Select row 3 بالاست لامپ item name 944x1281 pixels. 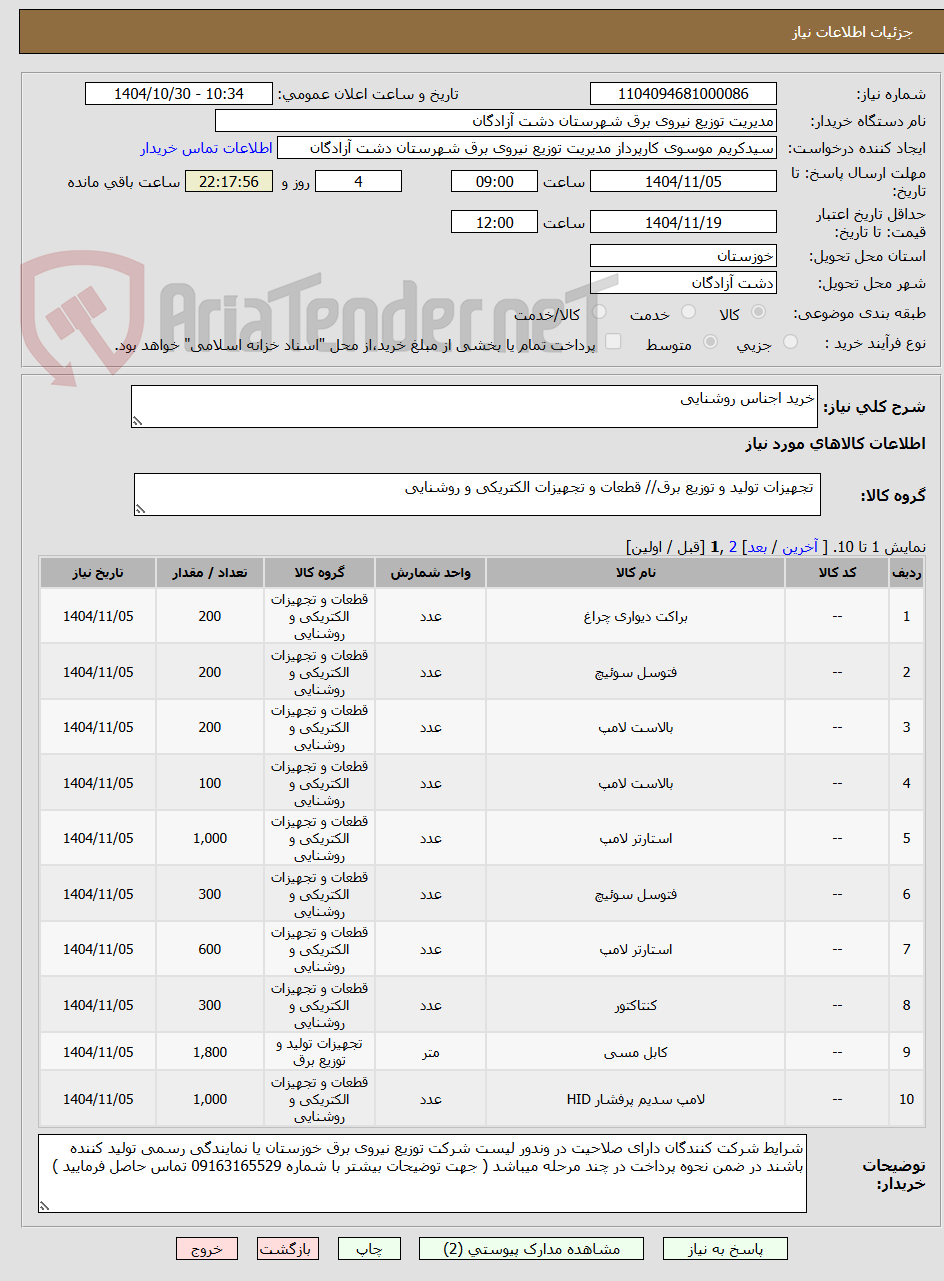[x=636, y=727]
